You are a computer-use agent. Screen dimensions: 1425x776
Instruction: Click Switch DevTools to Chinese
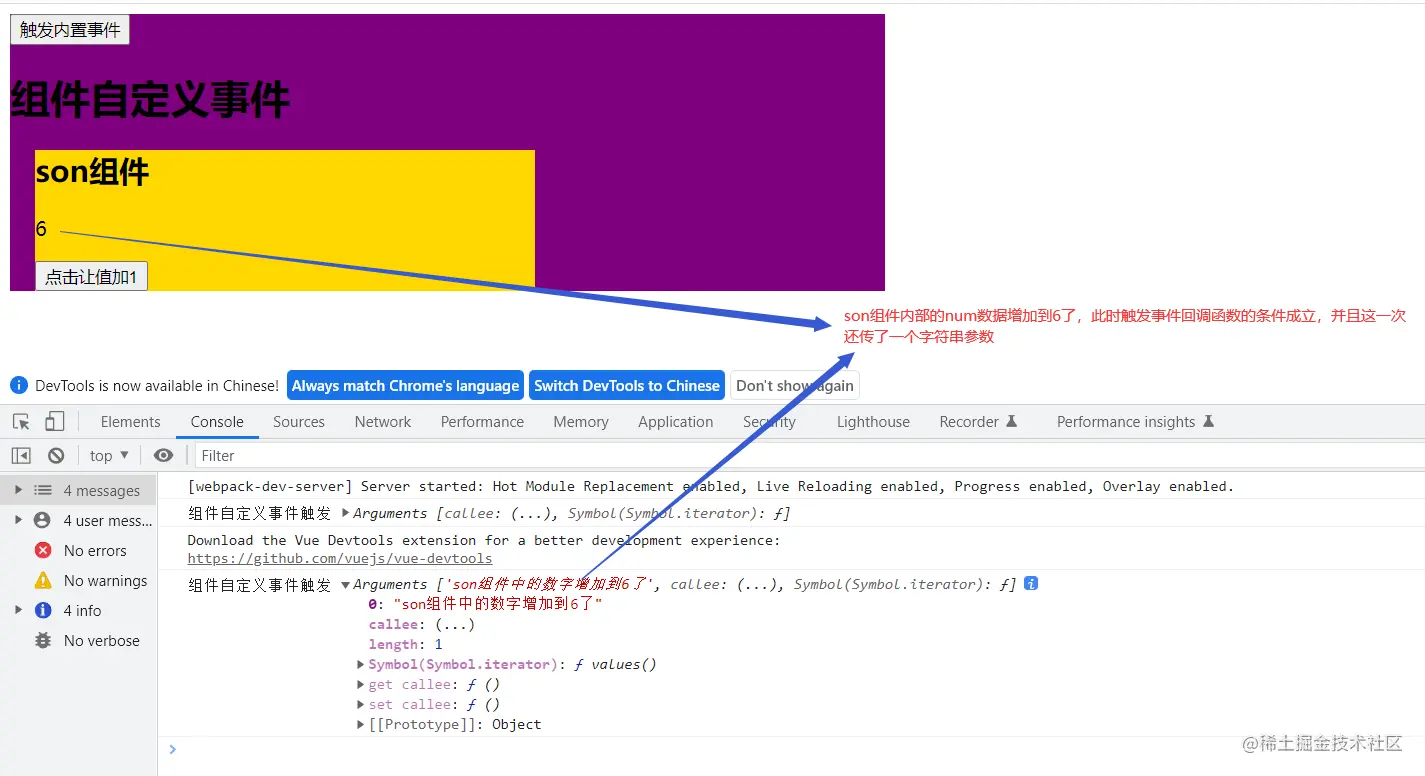(627, 386)
